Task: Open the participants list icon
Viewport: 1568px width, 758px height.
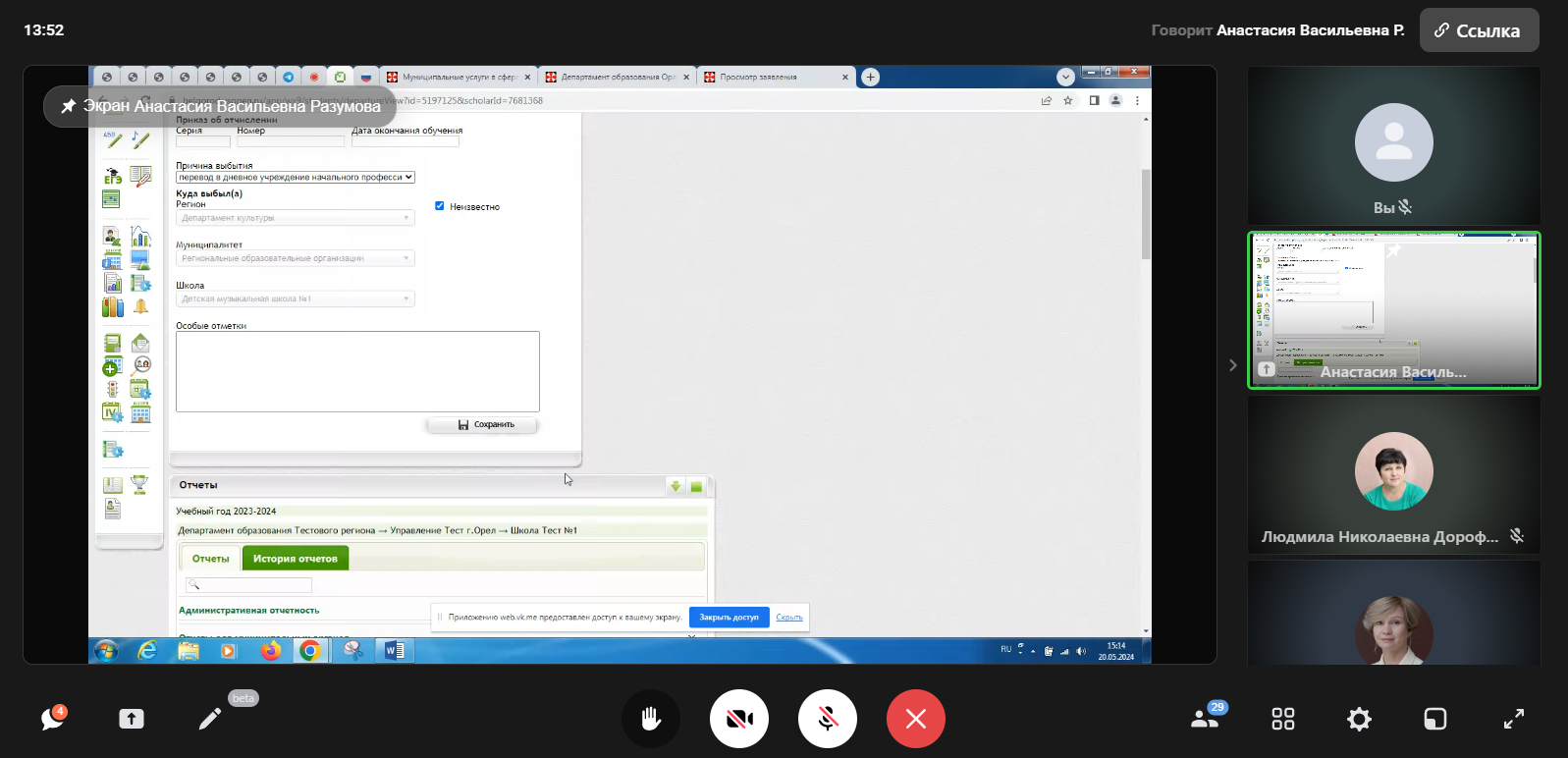Action: point(1205,719)
